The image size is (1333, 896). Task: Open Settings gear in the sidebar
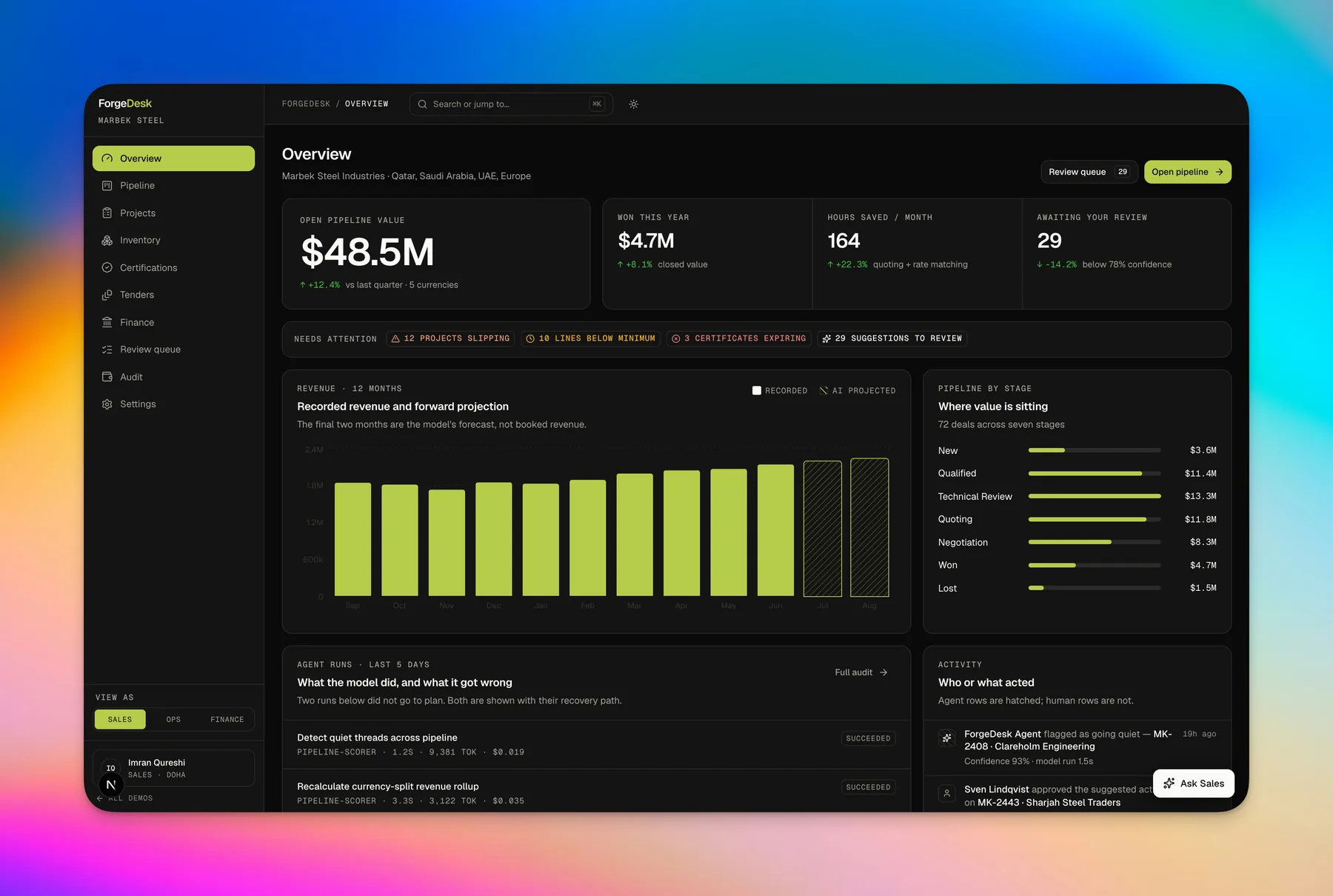107,404
